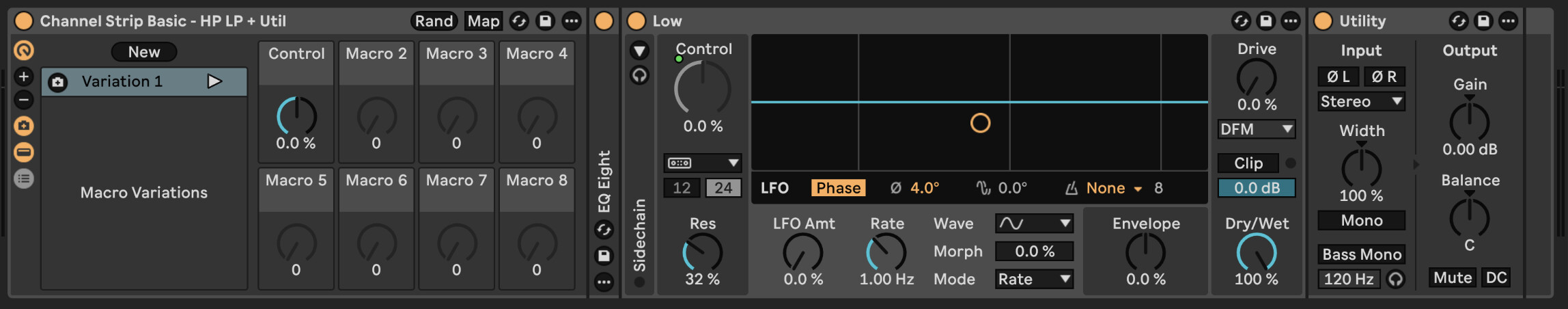This screenshot has height=309, width=1568.
Task: Open Map mode in rack header
Action: tap(484, 21)
